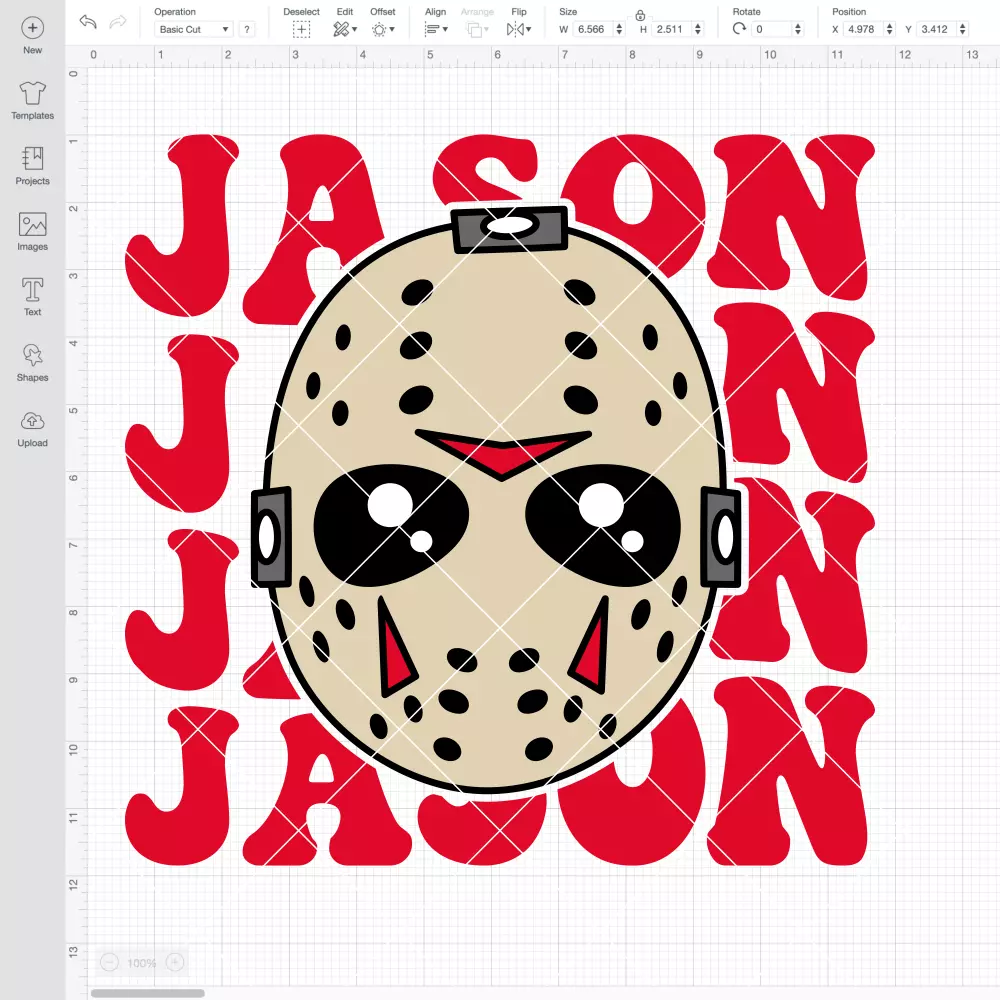This screenshot has height=1000, width=1000.
Task: Open the Basic Cut operation dropdown
Action: [x=194, y=29]
